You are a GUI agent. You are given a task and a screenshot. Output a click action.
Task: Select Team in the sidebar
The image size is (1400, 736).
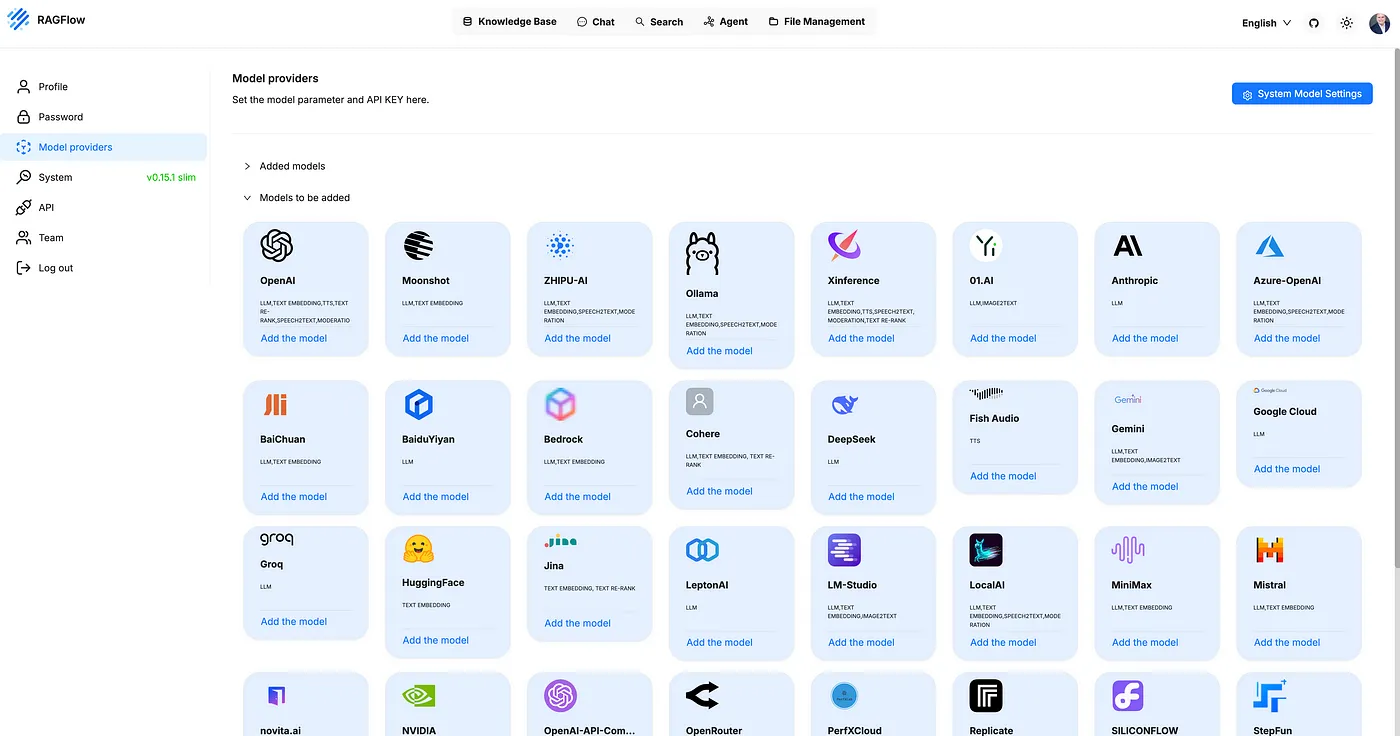(51, 238)
